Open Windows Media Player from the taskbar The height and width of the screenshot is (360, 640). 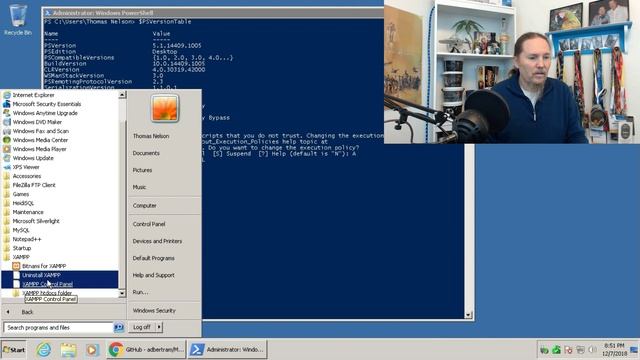point(92,350)
